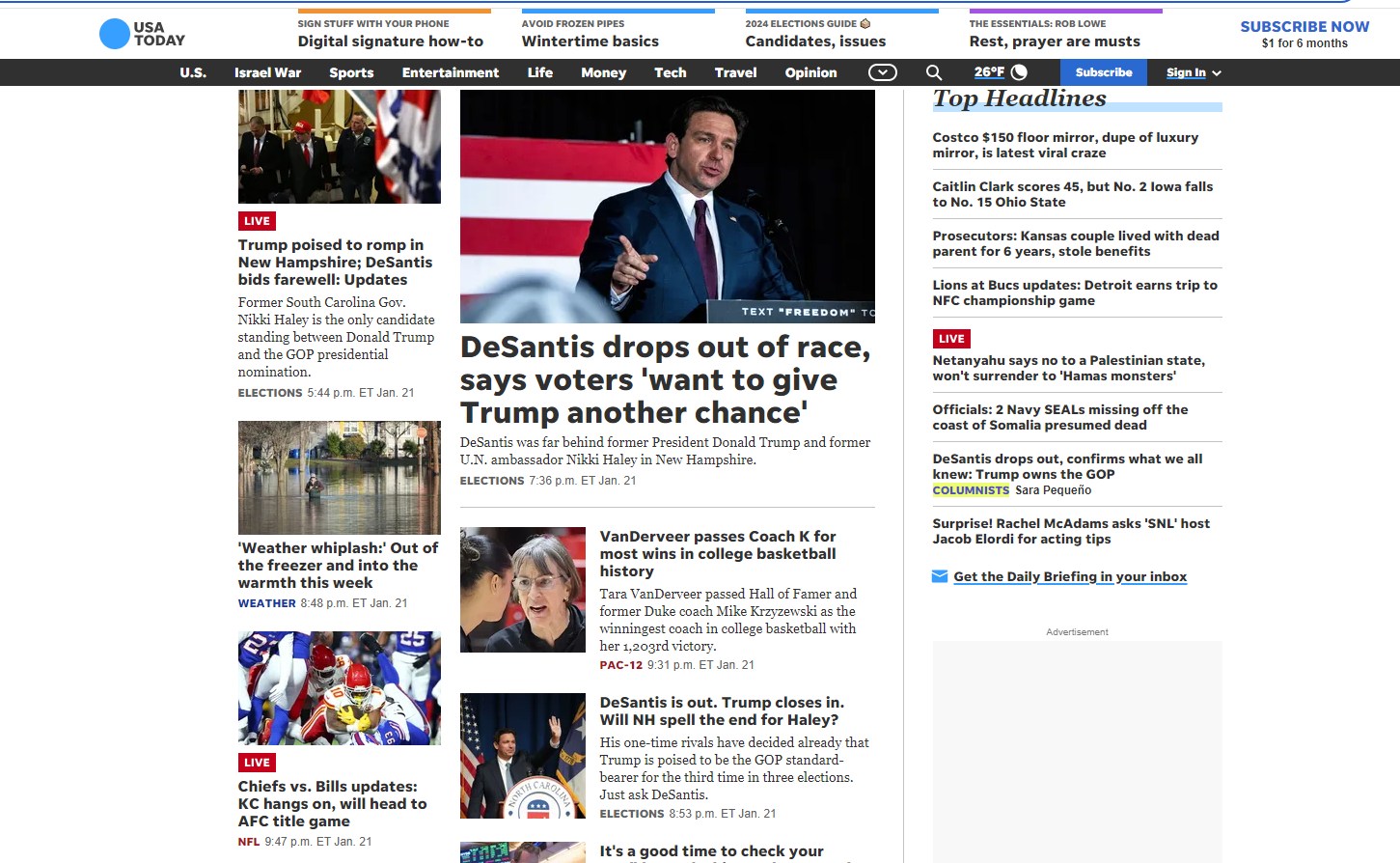
Task: Go to the Entertainment section
Action: (x=451, y=72)
